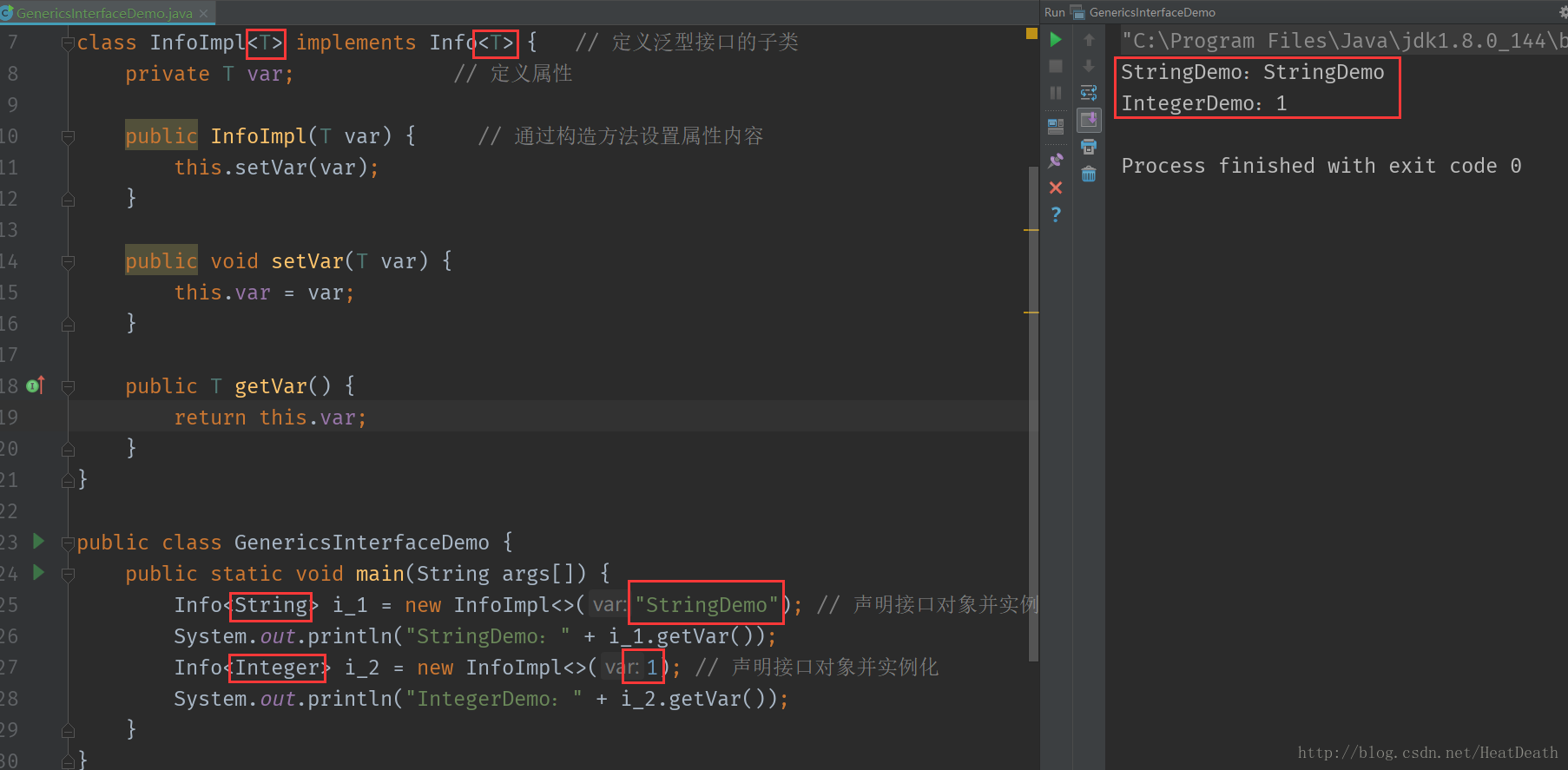This screenshot has height=770, width=1568.
Task: Rerun GenericsInterfaceDemo with the green play icon
Action: (x=1056, y=39)
